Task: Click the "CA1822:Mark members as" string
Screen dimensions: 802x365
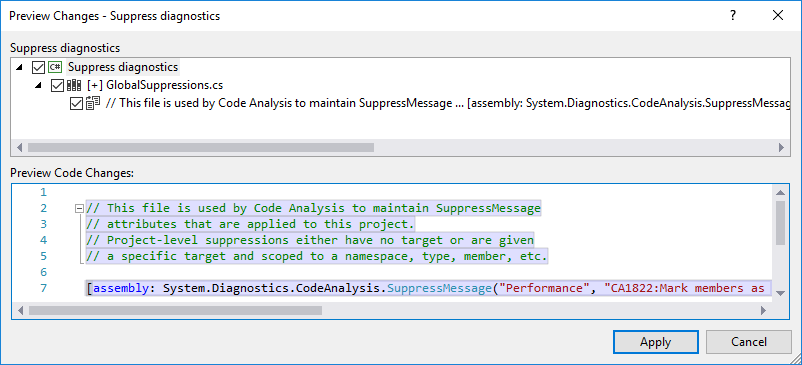Action: pyautogui.click(x=685, y=288)
